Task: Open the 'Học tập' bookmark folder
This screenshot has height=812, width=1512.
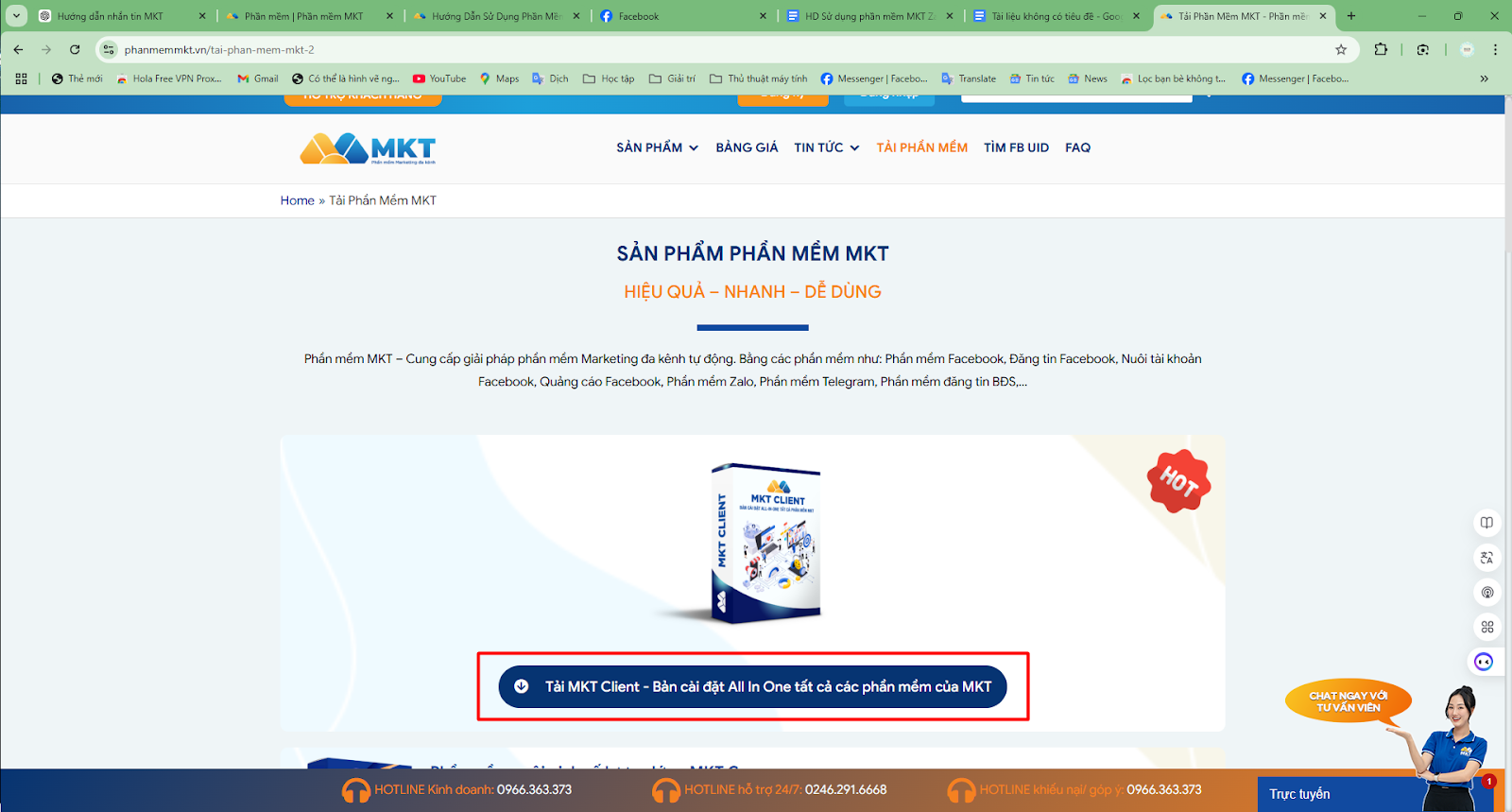Action: [609, 78]
